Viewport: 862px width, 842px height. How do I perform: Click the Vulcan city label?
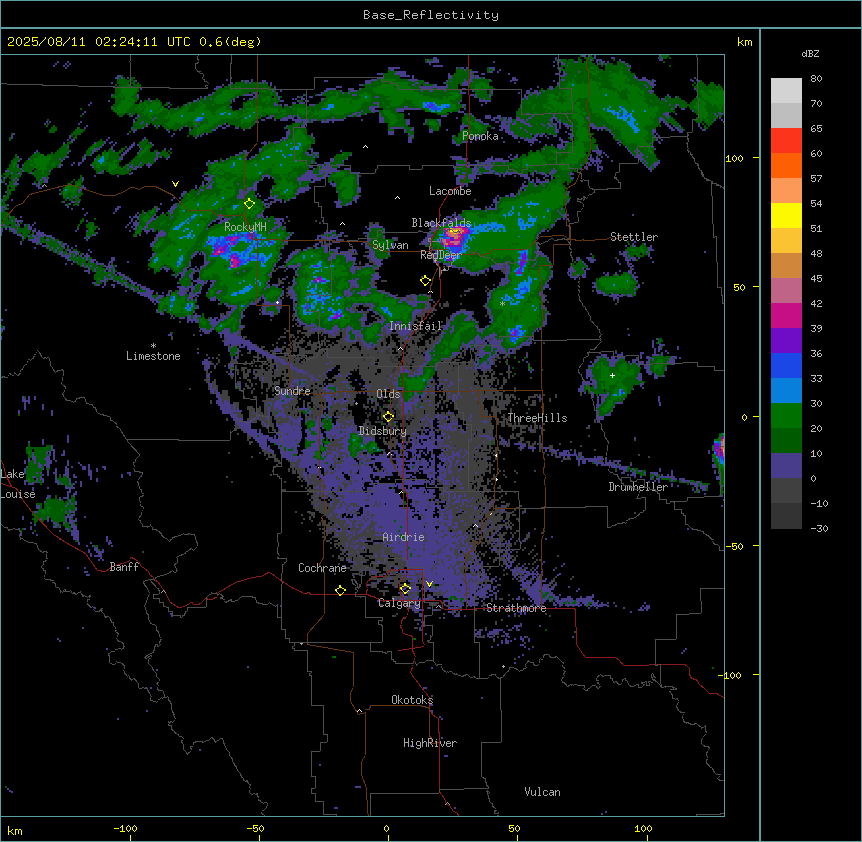[542, 792]
